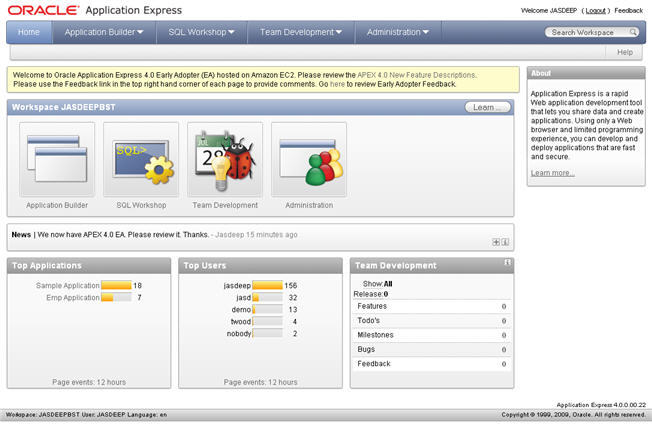Click the Team Development label under icon
This screenshot has height=427, width=652.
pos(225,205)
